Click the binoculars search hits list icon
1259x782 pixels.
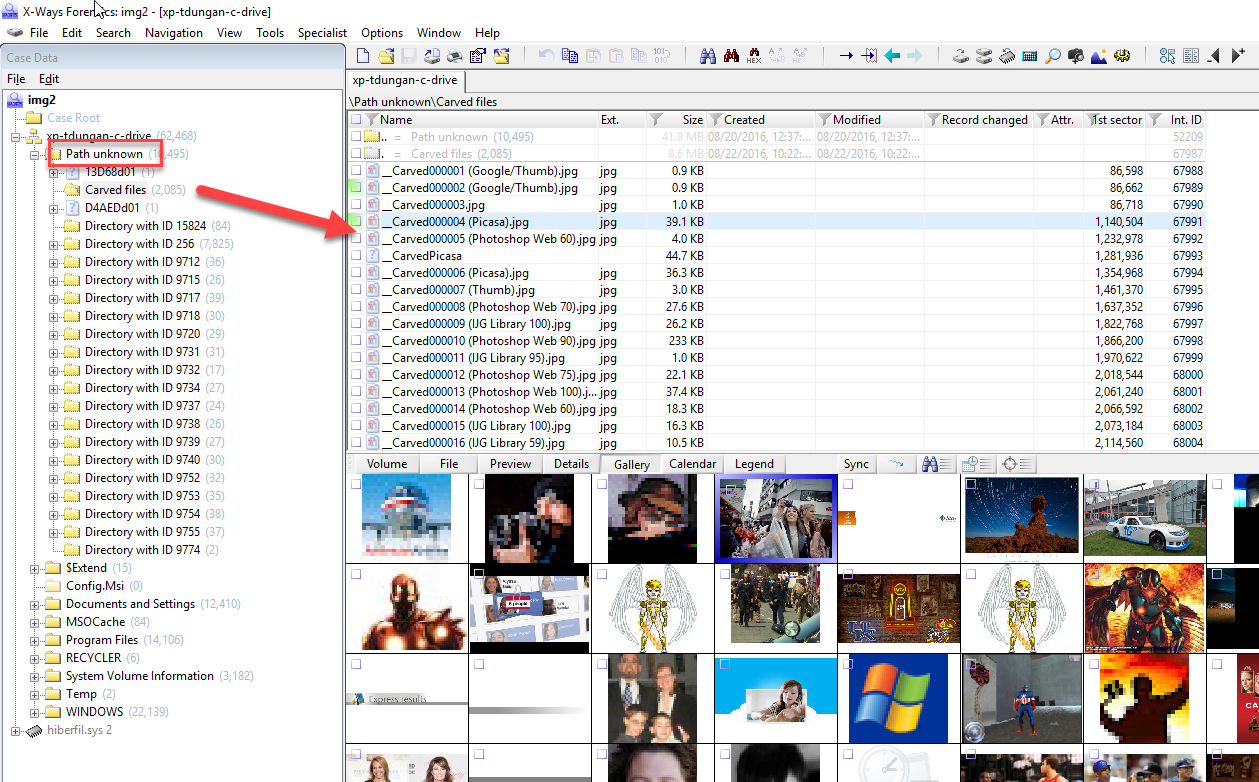[x=937, y=464]
